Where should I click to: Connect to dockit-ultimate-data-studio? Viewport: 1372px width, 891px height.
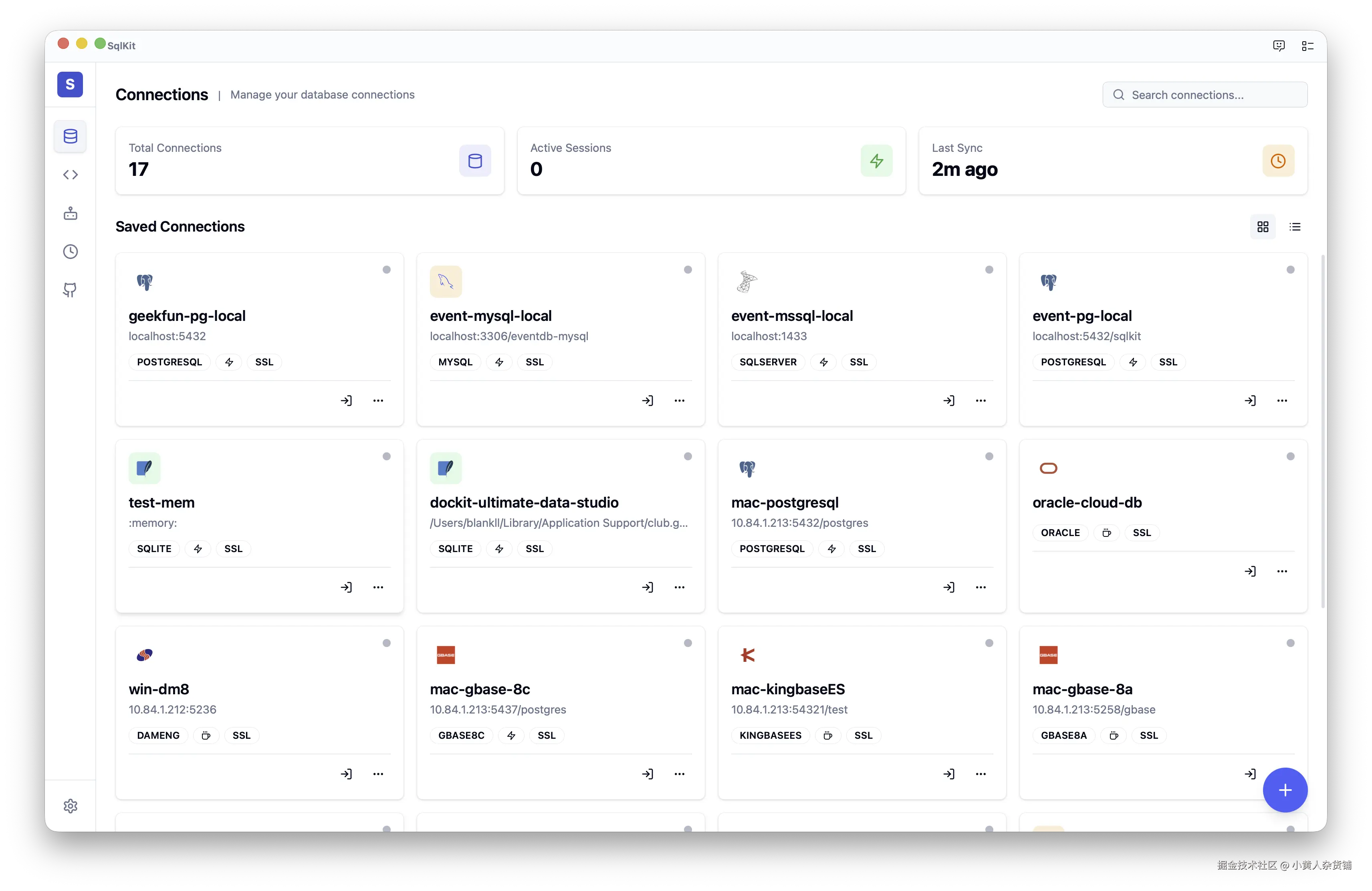648,587
